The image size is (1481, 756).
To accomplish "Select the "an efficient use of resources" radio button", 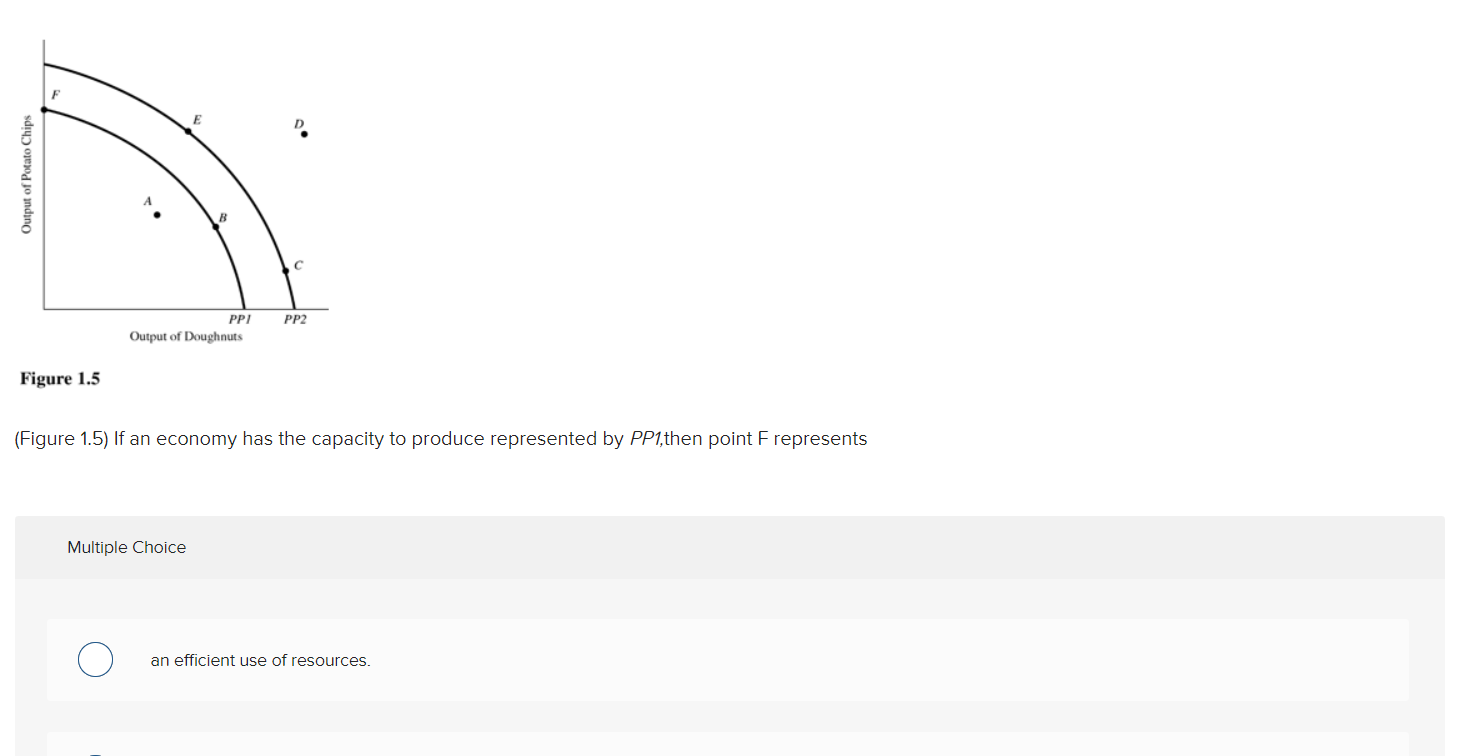I will click(95, 660).
